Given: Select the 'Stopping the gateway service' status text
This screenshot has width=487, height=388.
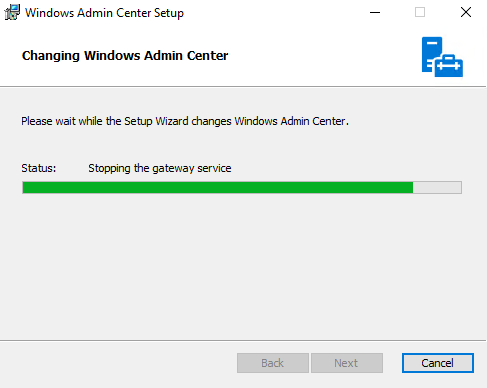Looking at the screenshot, I should [x=160, y=168].
